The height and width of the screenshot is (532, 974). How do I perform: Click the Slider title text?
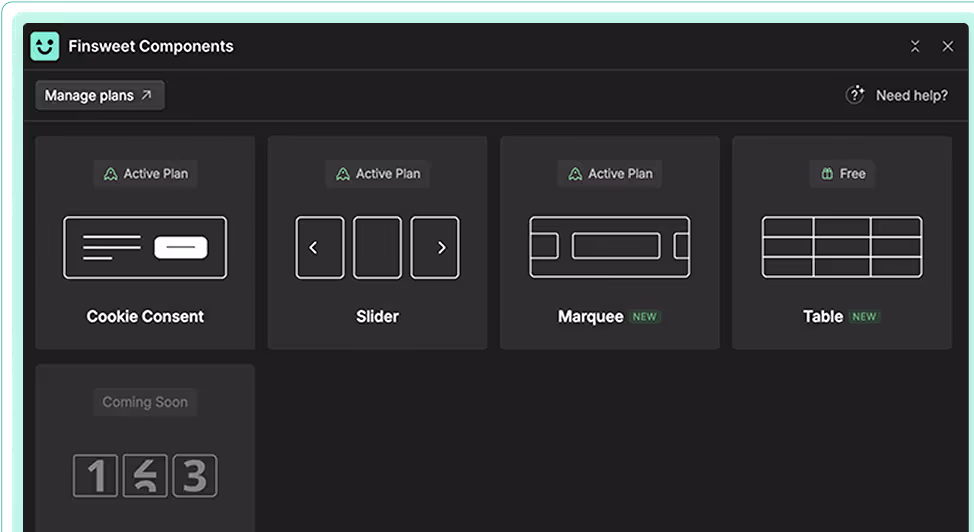[378, 317]
